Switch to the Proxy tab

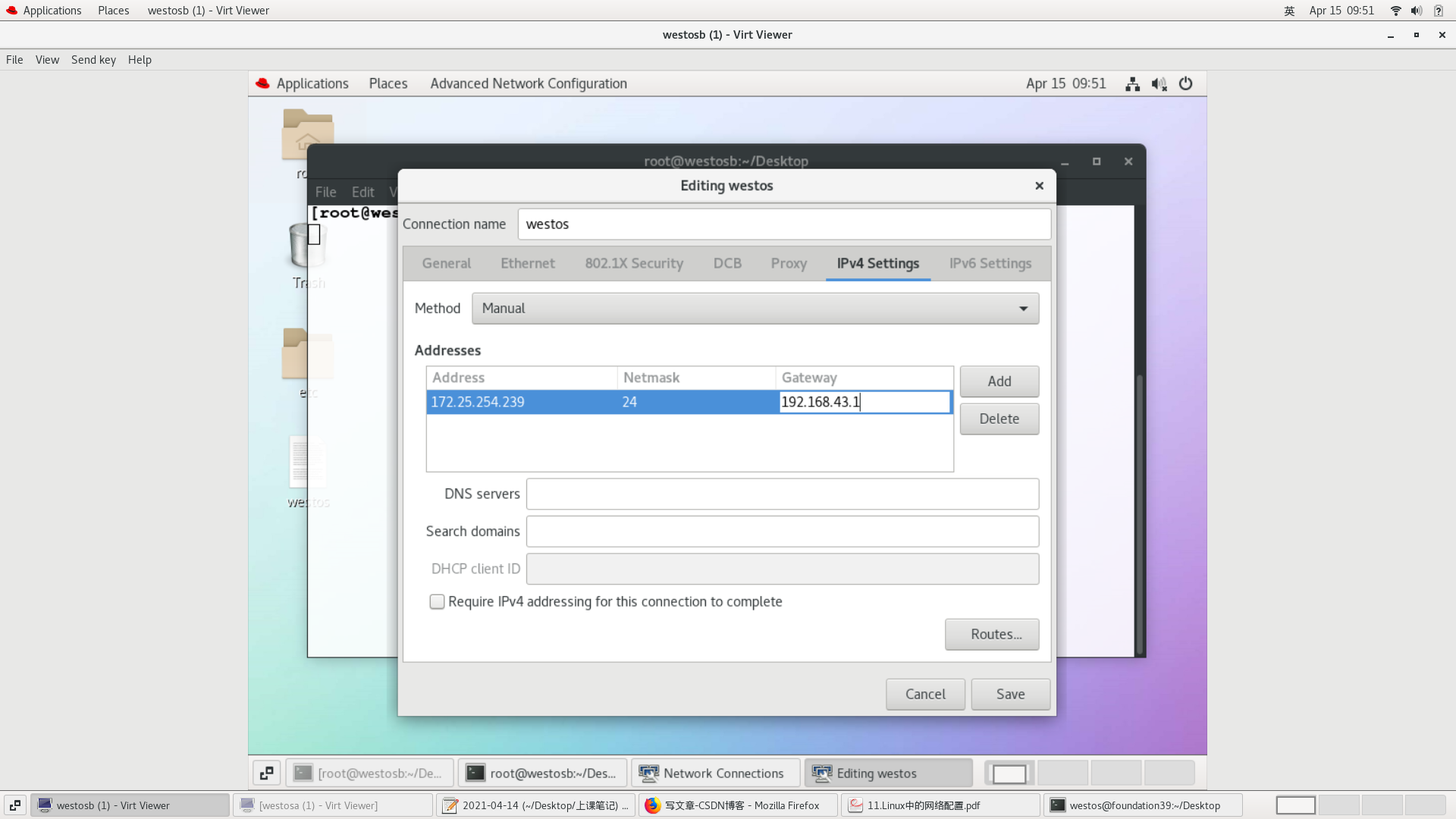tap(789, 263)
